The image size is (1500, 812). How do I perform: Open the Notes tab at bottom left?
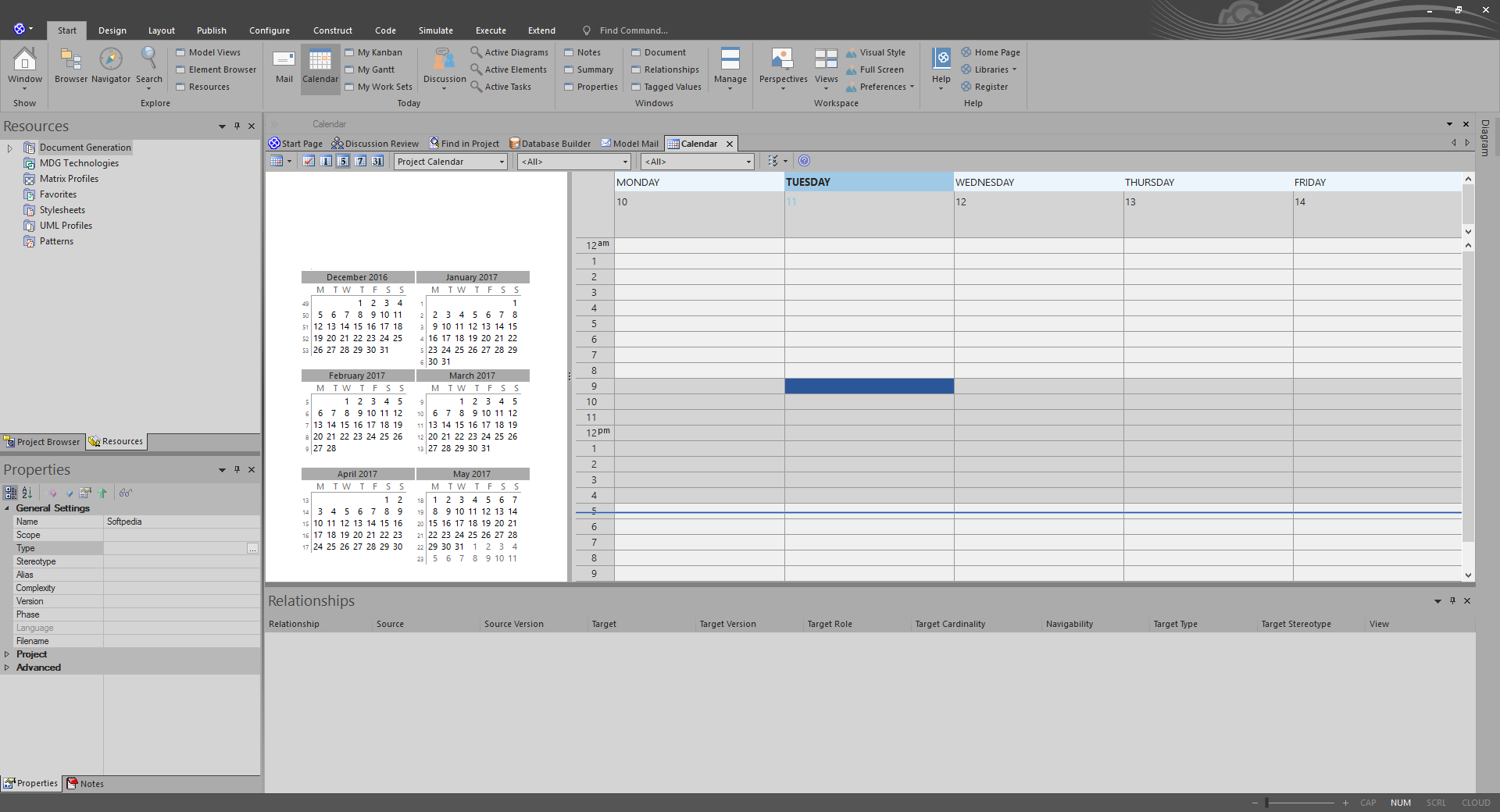[85, 784]
